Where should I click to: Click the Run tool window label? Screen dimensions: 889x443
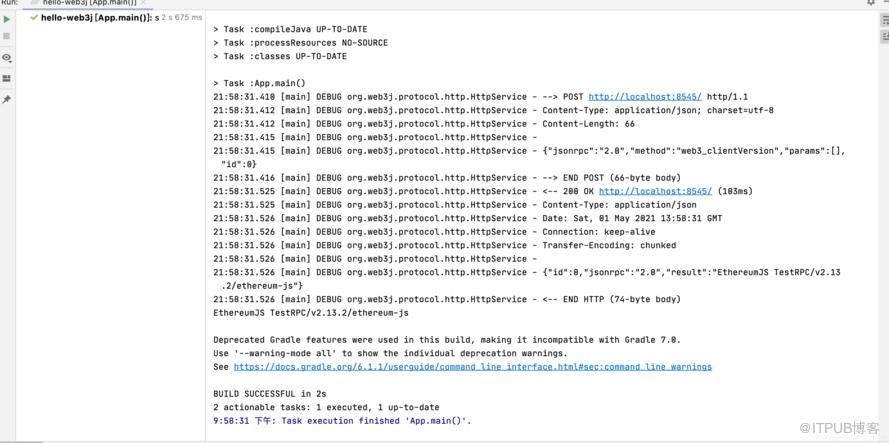coord(9,2)
